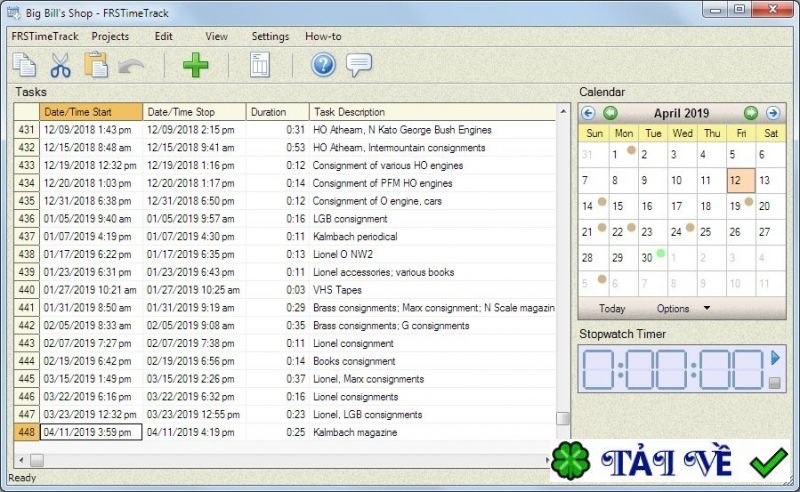Select row header 440
The width and height of the screenshot is (800, 492).
27,290
